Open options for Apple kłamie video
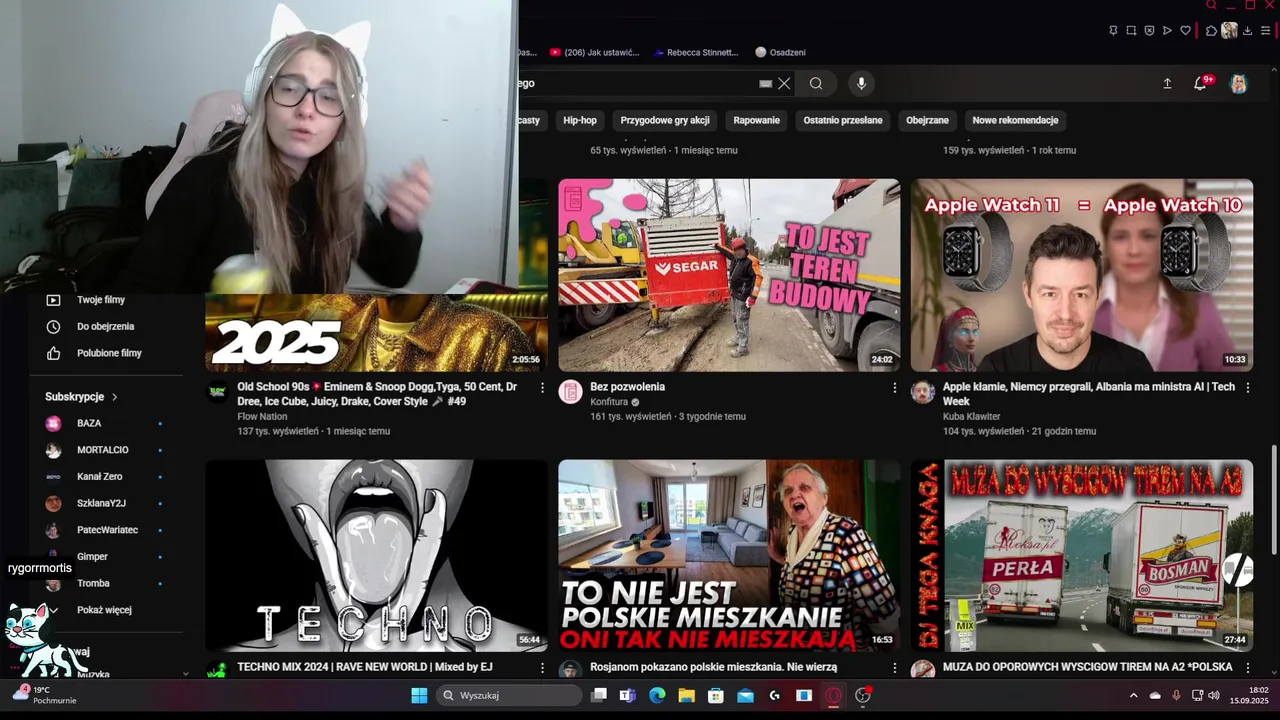This screenshot has width=1280, height=720. 1248,388
